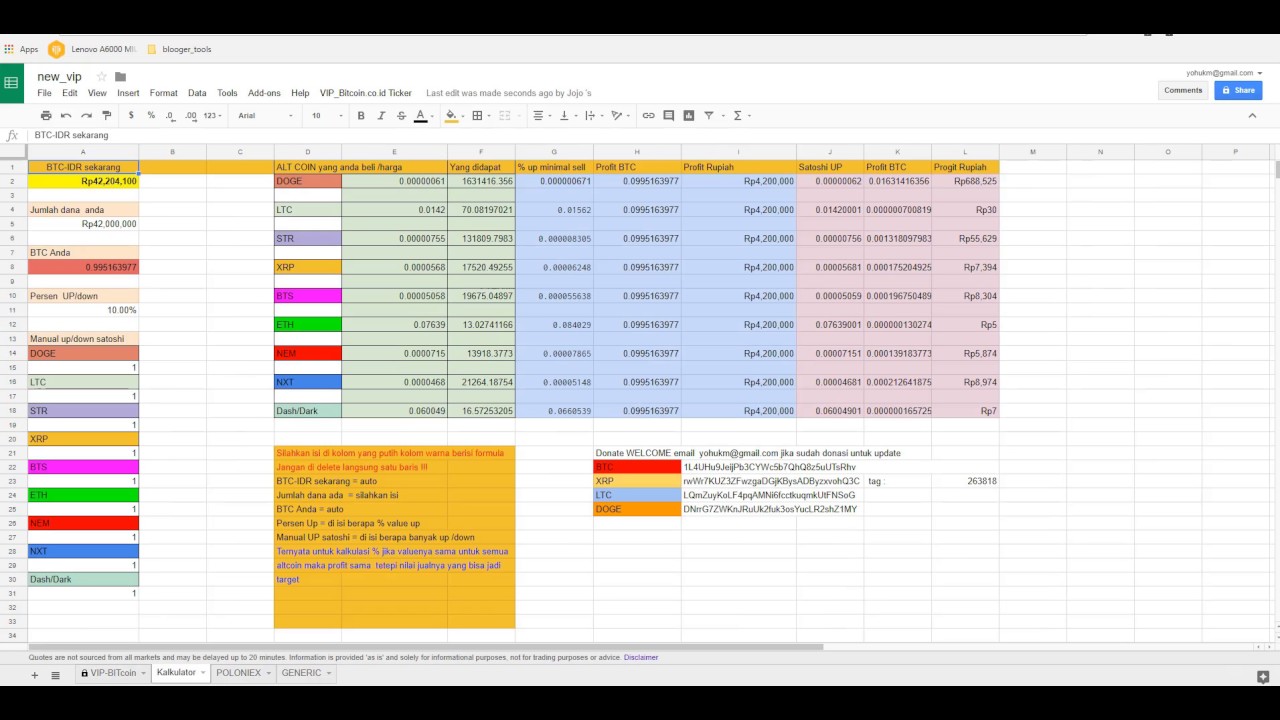Open the text rotation dropdown
The image size is (1280, 720).
pos(620,116)
